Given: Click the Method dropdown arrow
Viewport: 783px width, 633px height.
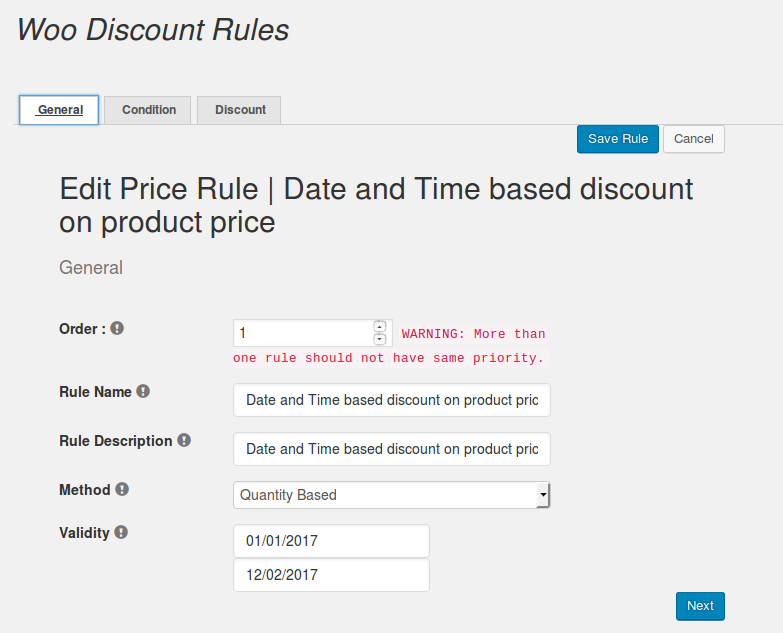Looking at the screenshot, I should point(543,495).
